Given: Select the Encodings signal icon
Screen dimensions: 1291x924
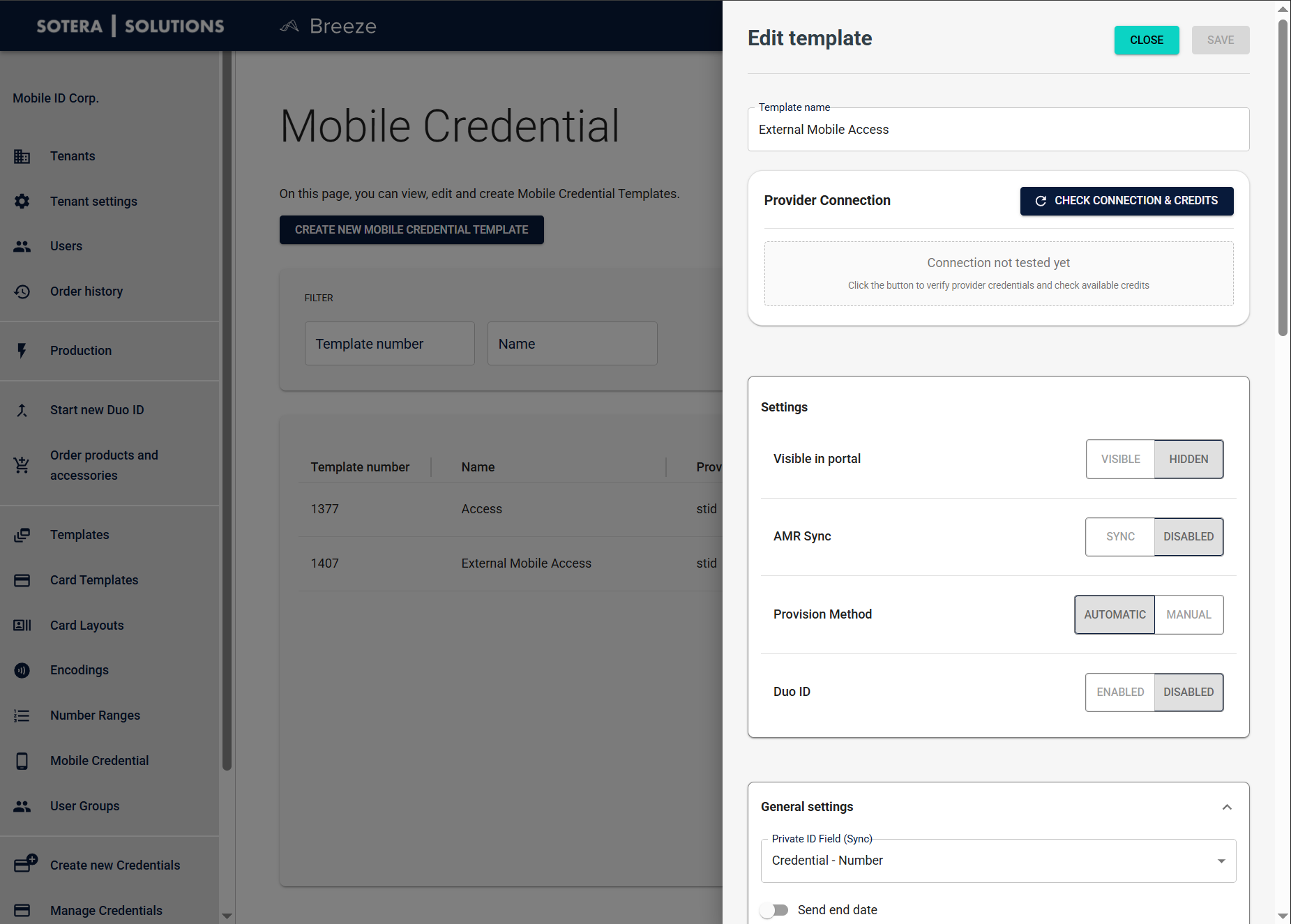Looking at the screenshot, I should click(x=22, y=669).
